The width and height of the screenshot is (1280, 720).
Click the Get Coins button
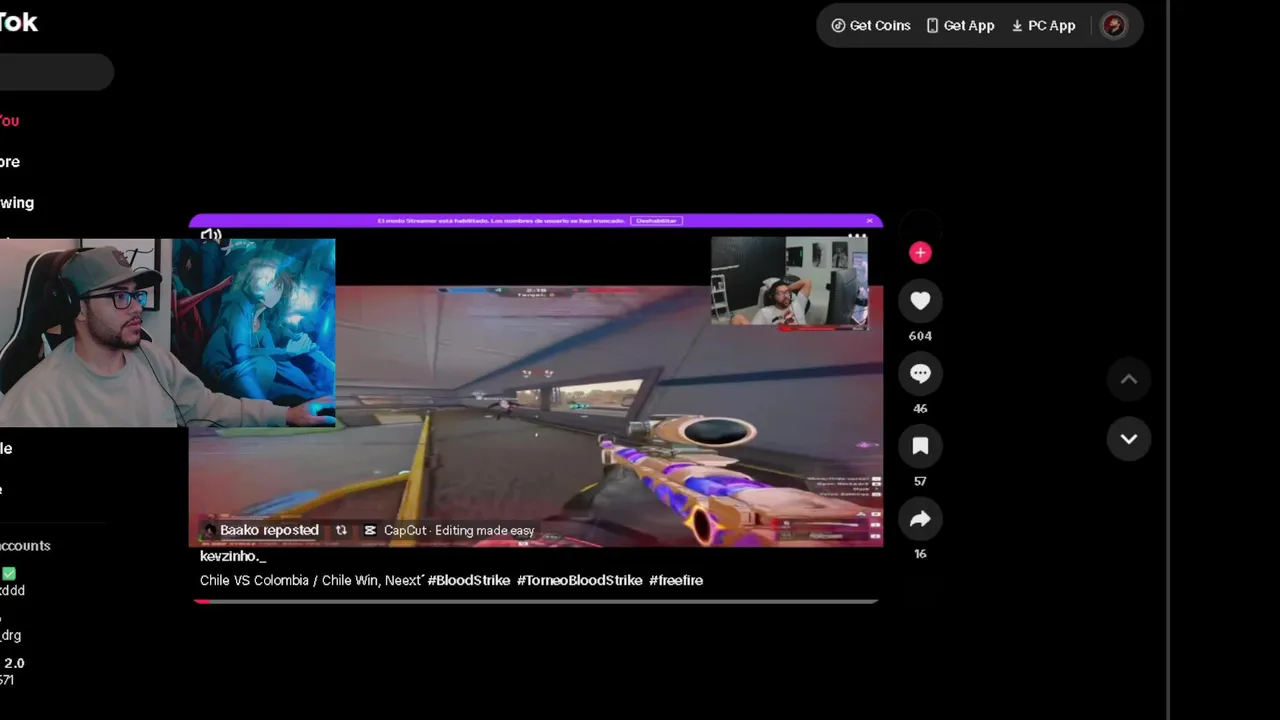coord(871,26)
